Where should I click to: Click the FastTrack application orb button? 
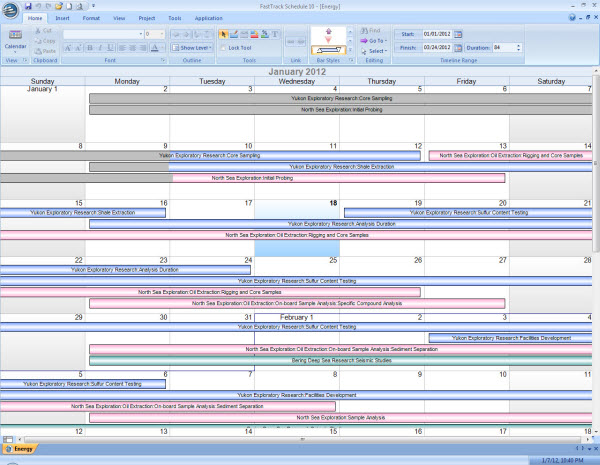click(10, 9)
